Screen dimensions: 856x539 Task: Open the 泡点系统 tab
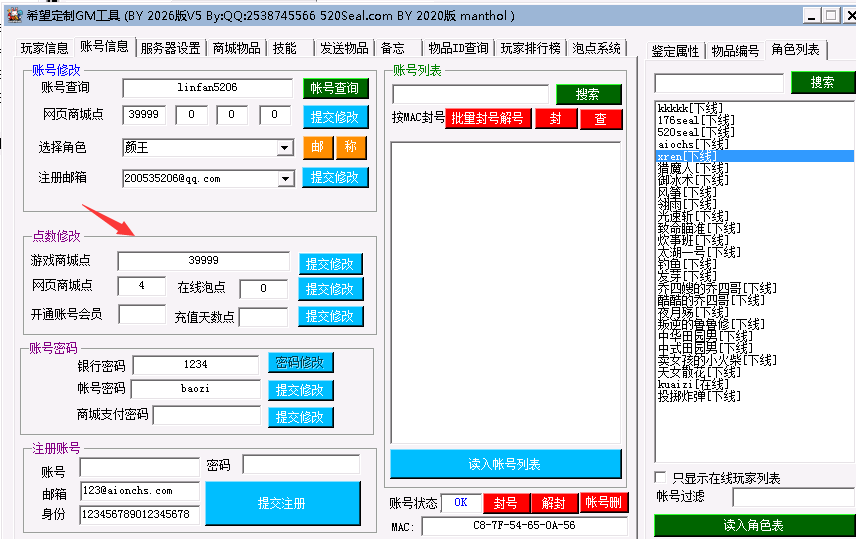tap(596, 48)
